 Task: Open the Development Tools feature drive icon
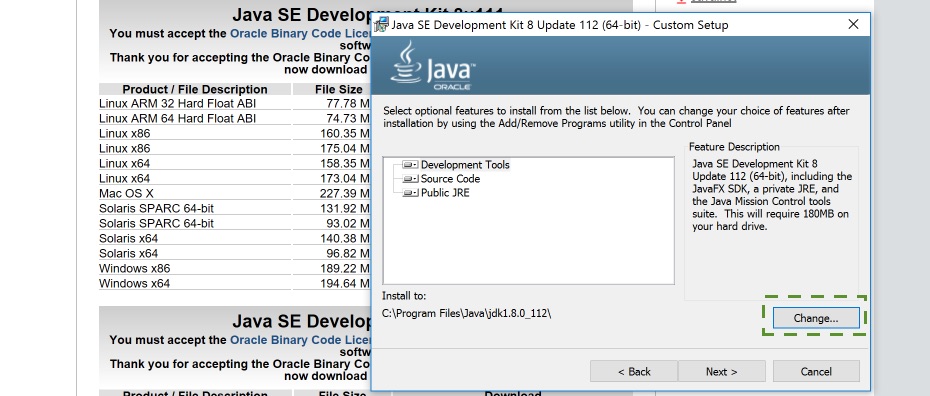pyautogui.click(x=410, y=165)
